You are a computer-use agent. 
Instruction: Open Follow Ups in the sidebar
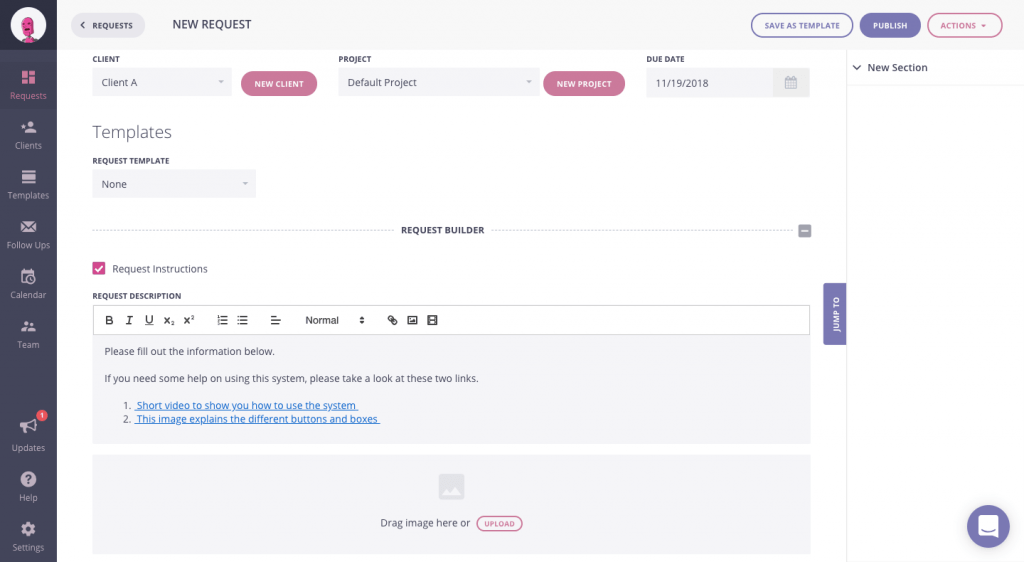28,234
